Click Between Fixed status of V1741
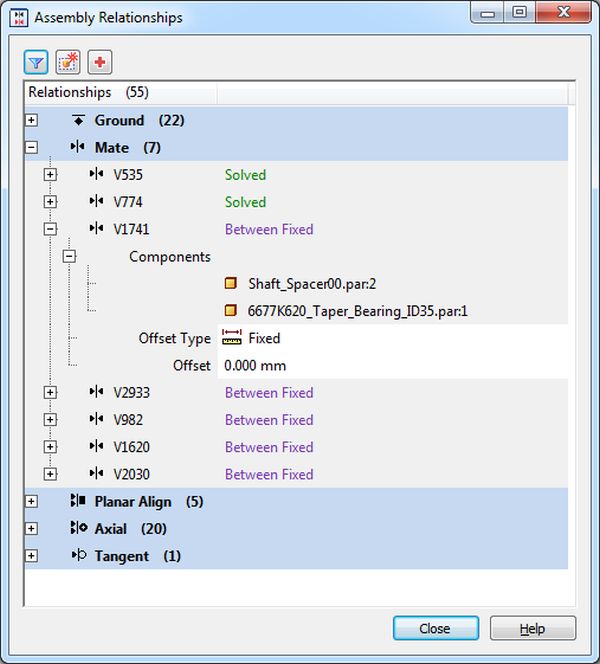Screen dimensions: 600x664 (269, 229)
